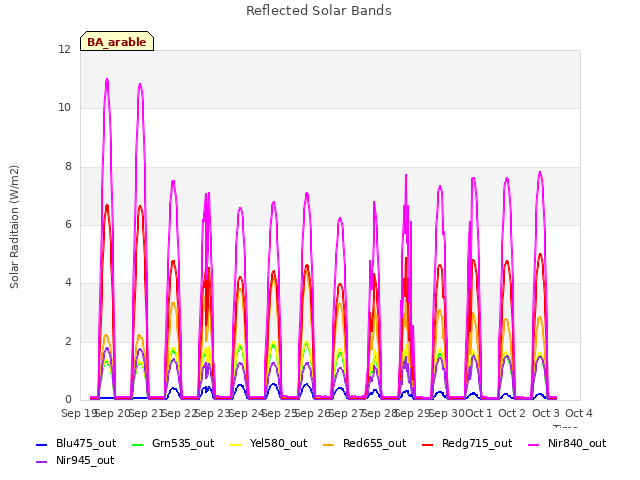
Task: Click the y-axis tick label 4
Action: pos(68,282)
